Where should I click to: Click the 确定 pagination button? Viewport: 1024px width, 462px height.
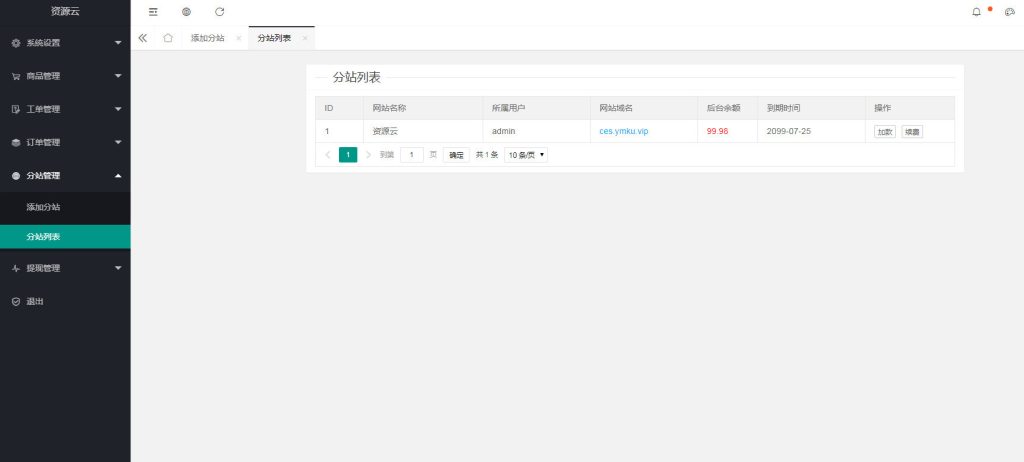tap(456, 155)
